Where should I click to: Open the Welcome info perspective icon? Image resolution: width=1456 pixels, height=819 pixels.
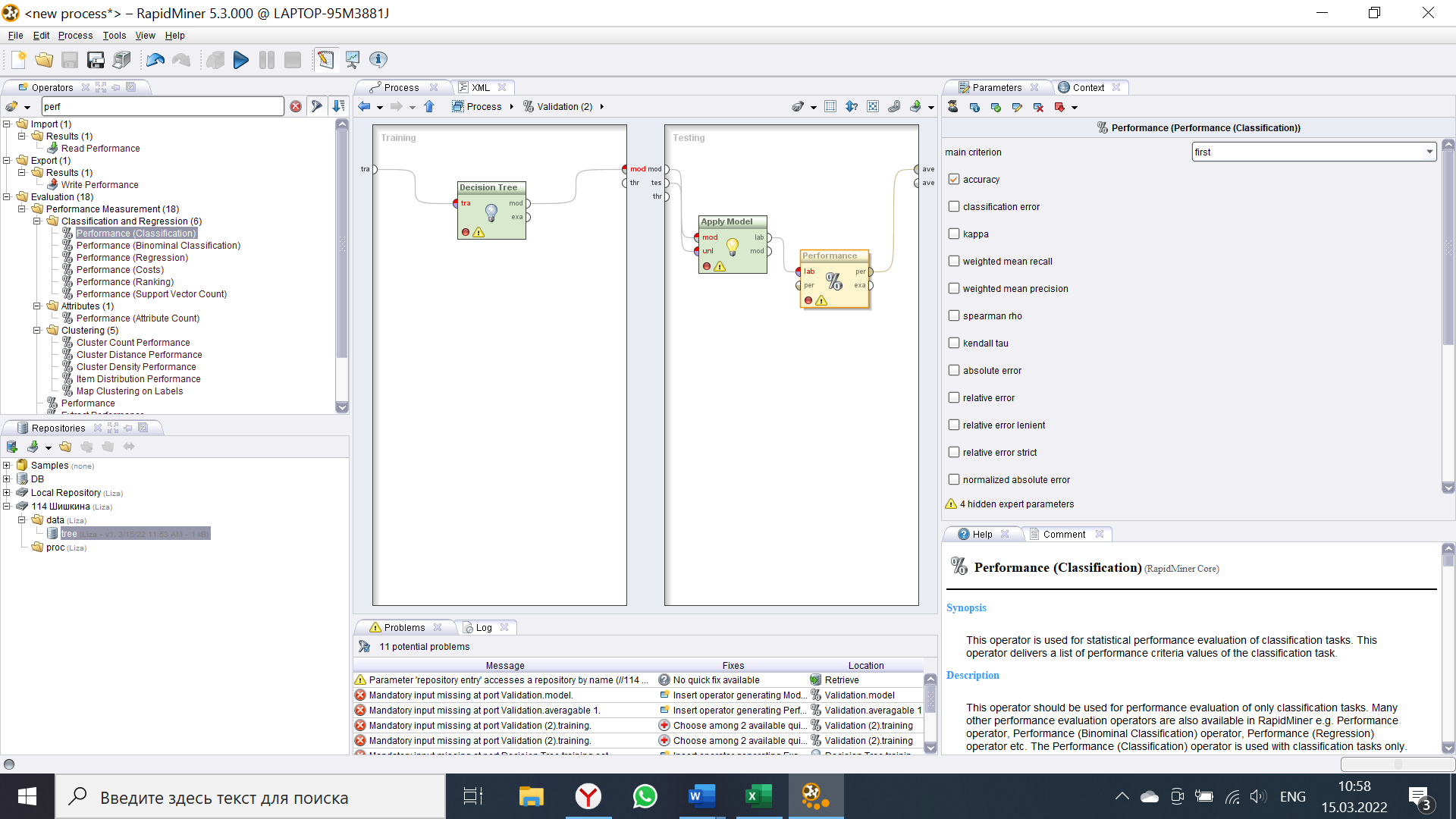pyautogui.click(x=378, y=60)
